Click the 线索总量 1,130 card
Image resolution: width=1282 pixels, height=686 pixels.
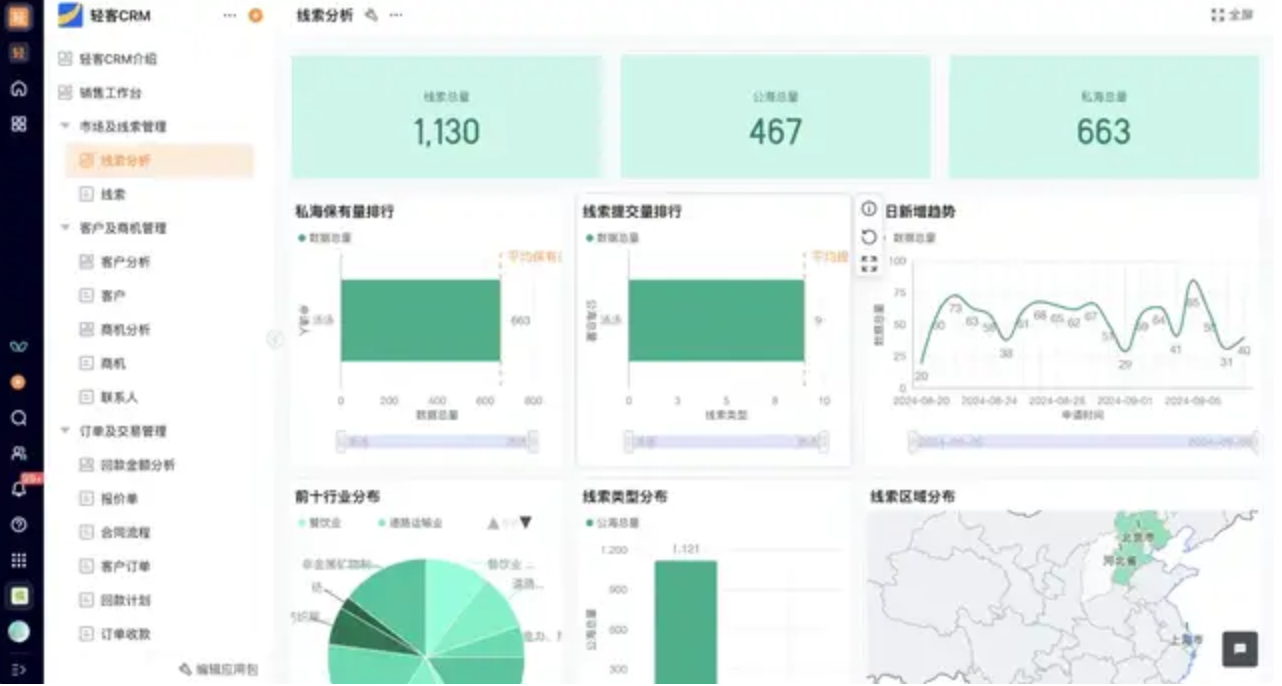[447, 117]
